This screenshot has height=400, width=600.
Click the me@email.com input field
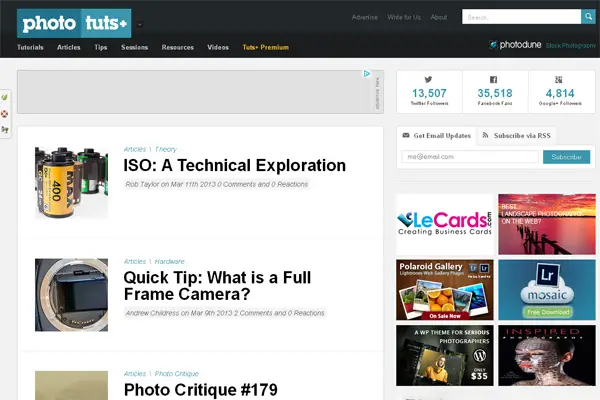click(x=470, y=157)
